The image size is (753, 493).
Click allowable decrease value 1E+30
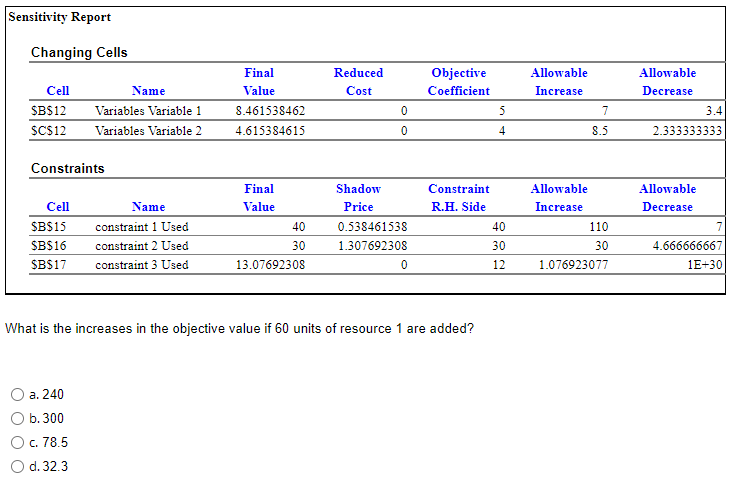click(x=704, y=265)
